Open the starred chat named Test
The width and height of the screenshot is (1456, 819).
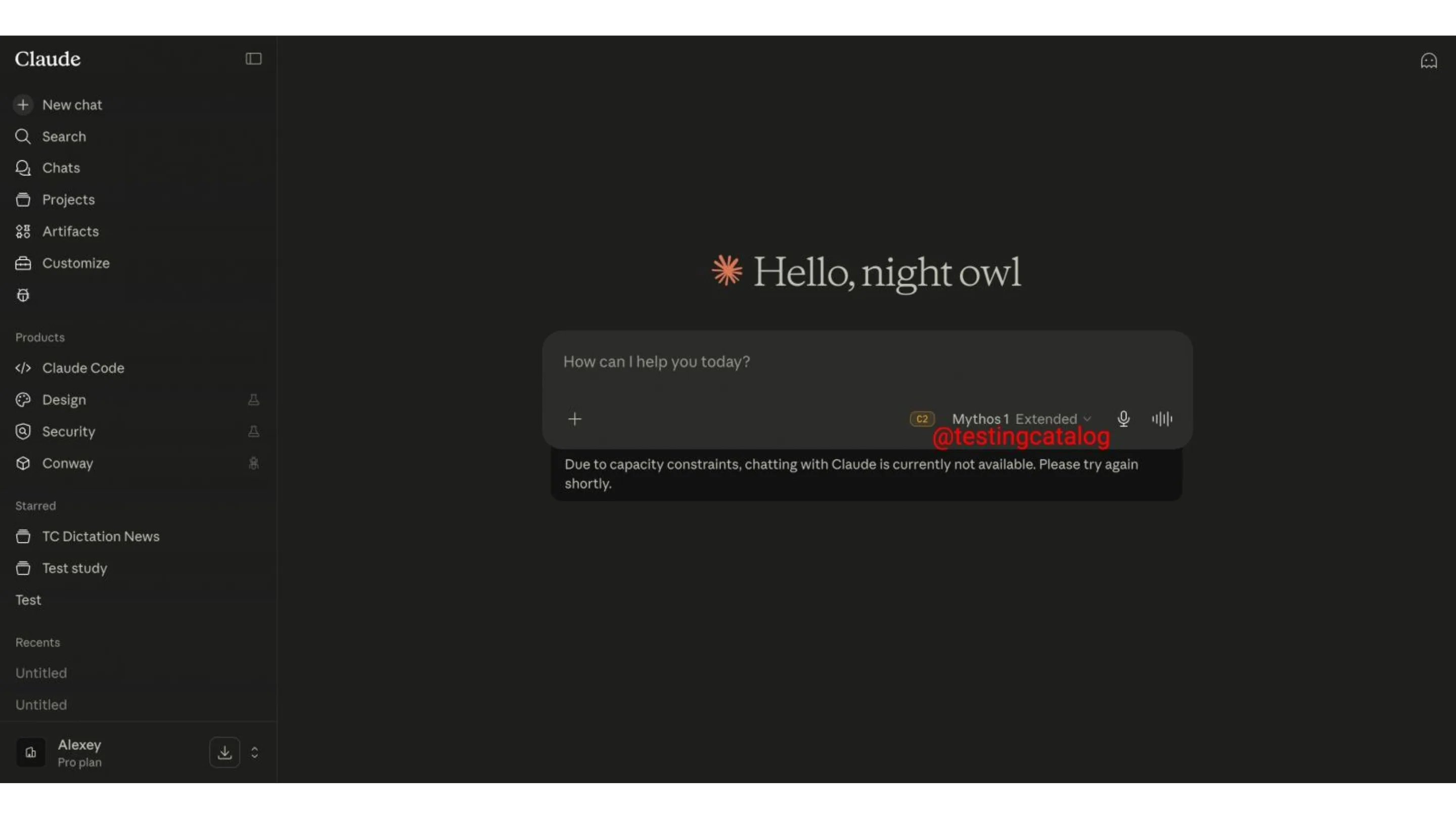[28, 600]
